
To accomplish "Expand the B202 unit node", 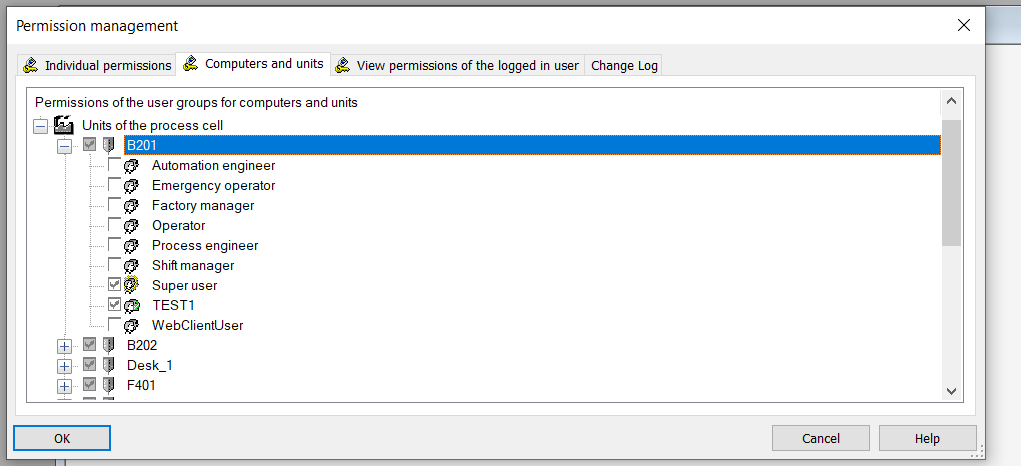I will [x=65, y=346].
